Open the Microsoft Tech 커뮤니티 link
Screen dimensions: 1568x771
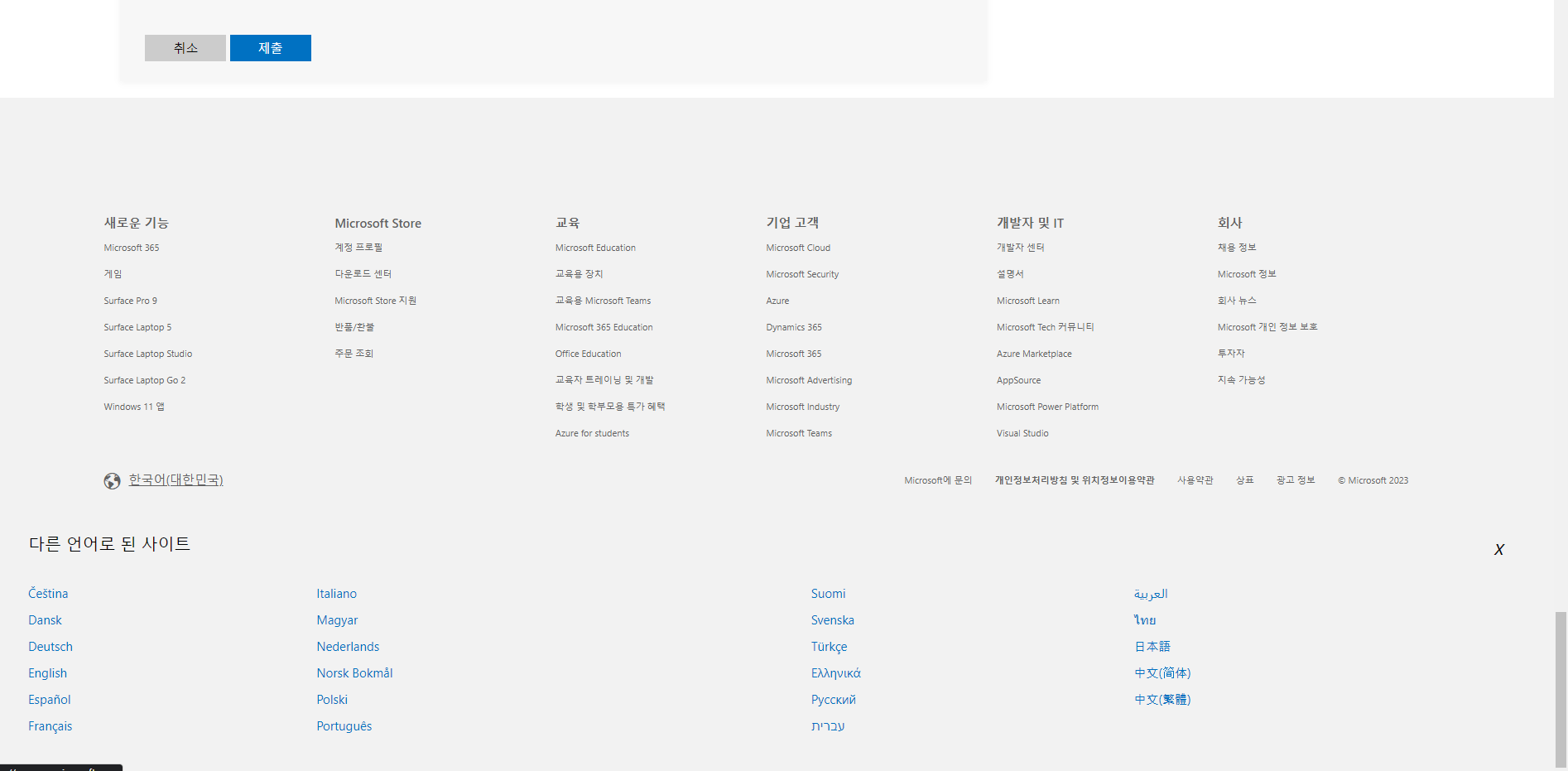click(x=1046, y=327)
